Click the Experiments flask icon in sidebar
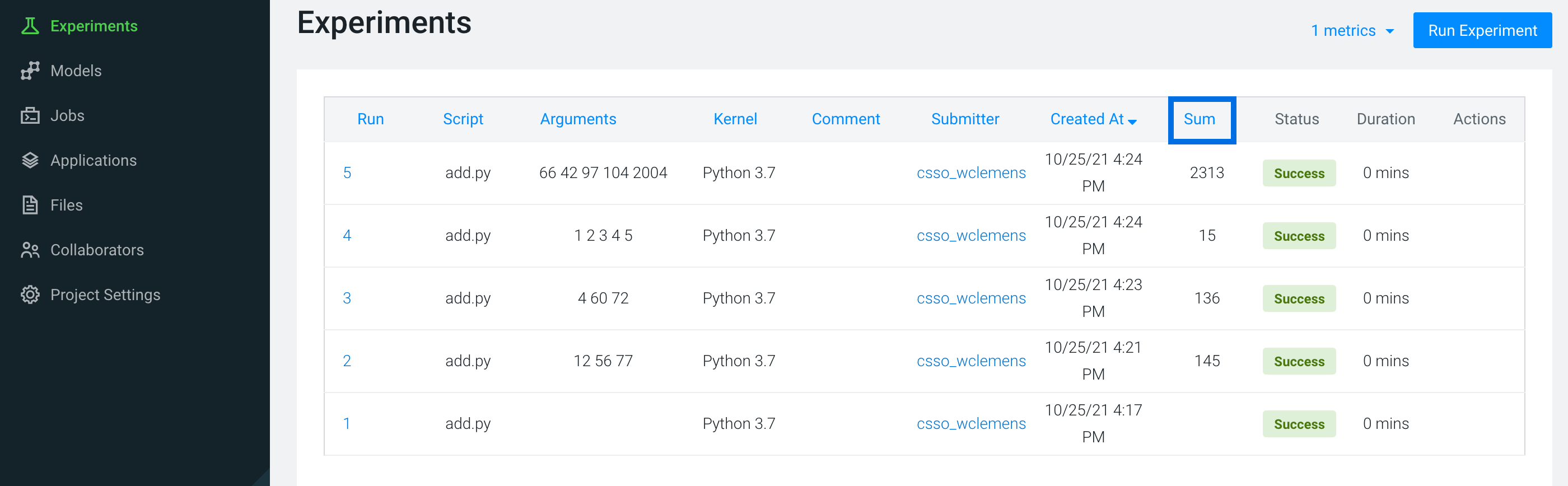1568x486 pixels. pos(30,26)
